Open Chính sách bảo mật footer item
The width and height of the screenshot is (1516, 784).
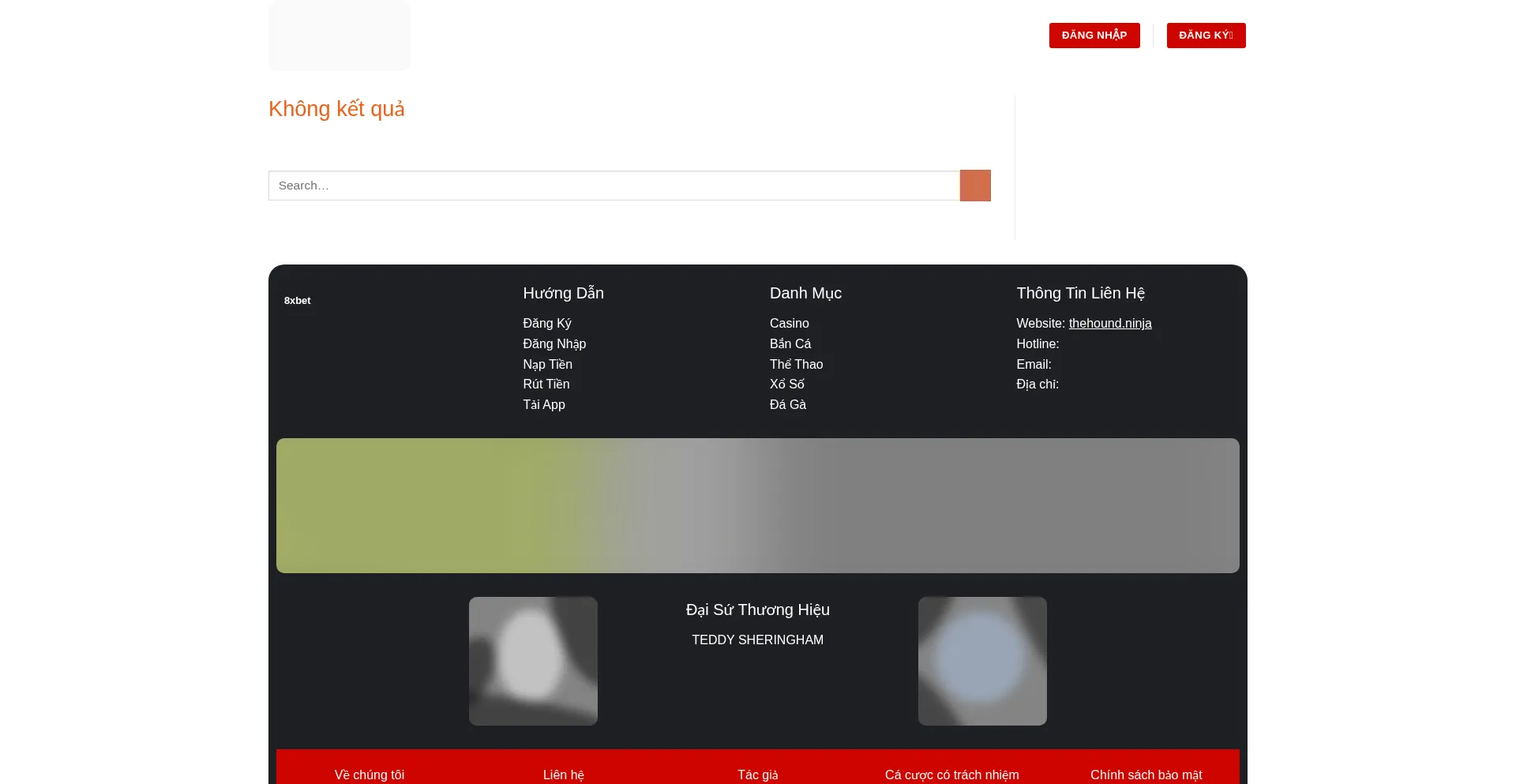(x=1146, y=775)
